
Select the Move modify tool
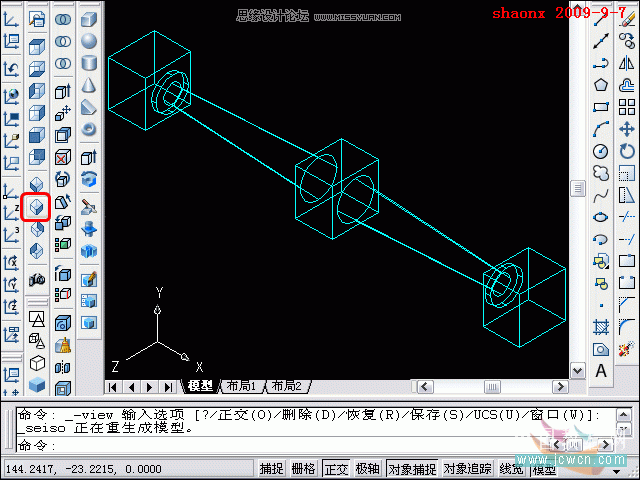(x=627, y=129)
